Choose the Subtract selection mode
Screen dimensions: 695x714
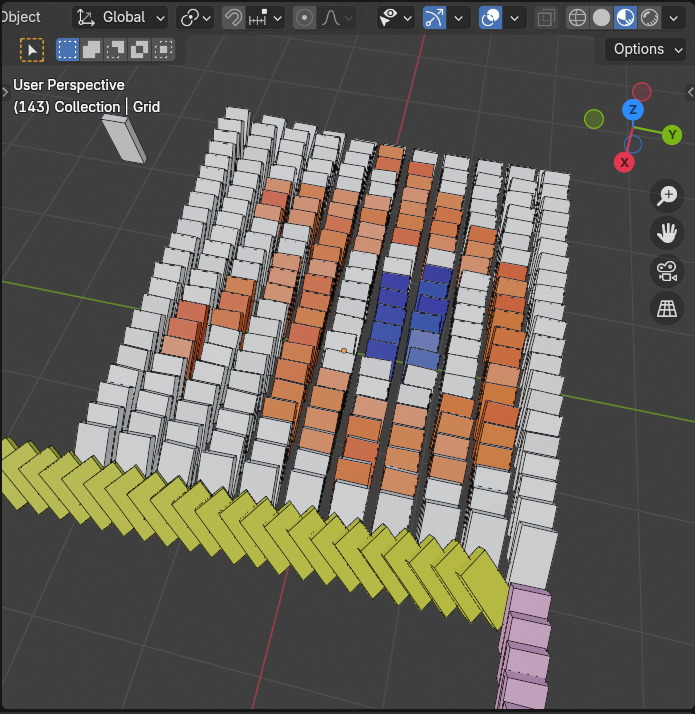click(115, 50)
